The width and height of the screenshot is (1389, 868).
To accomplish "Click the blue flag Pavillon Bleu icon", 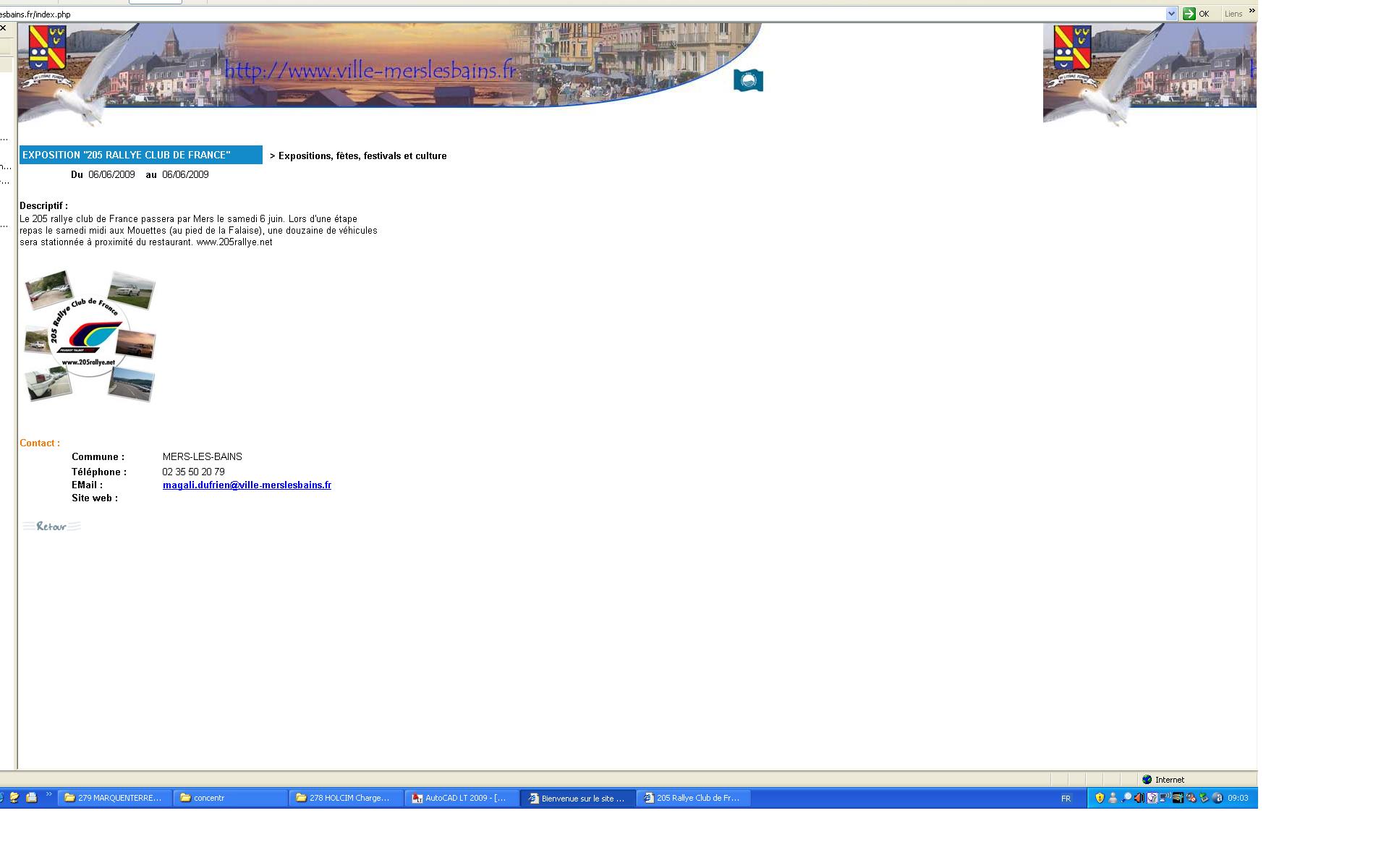I will [x=748, y=80].
